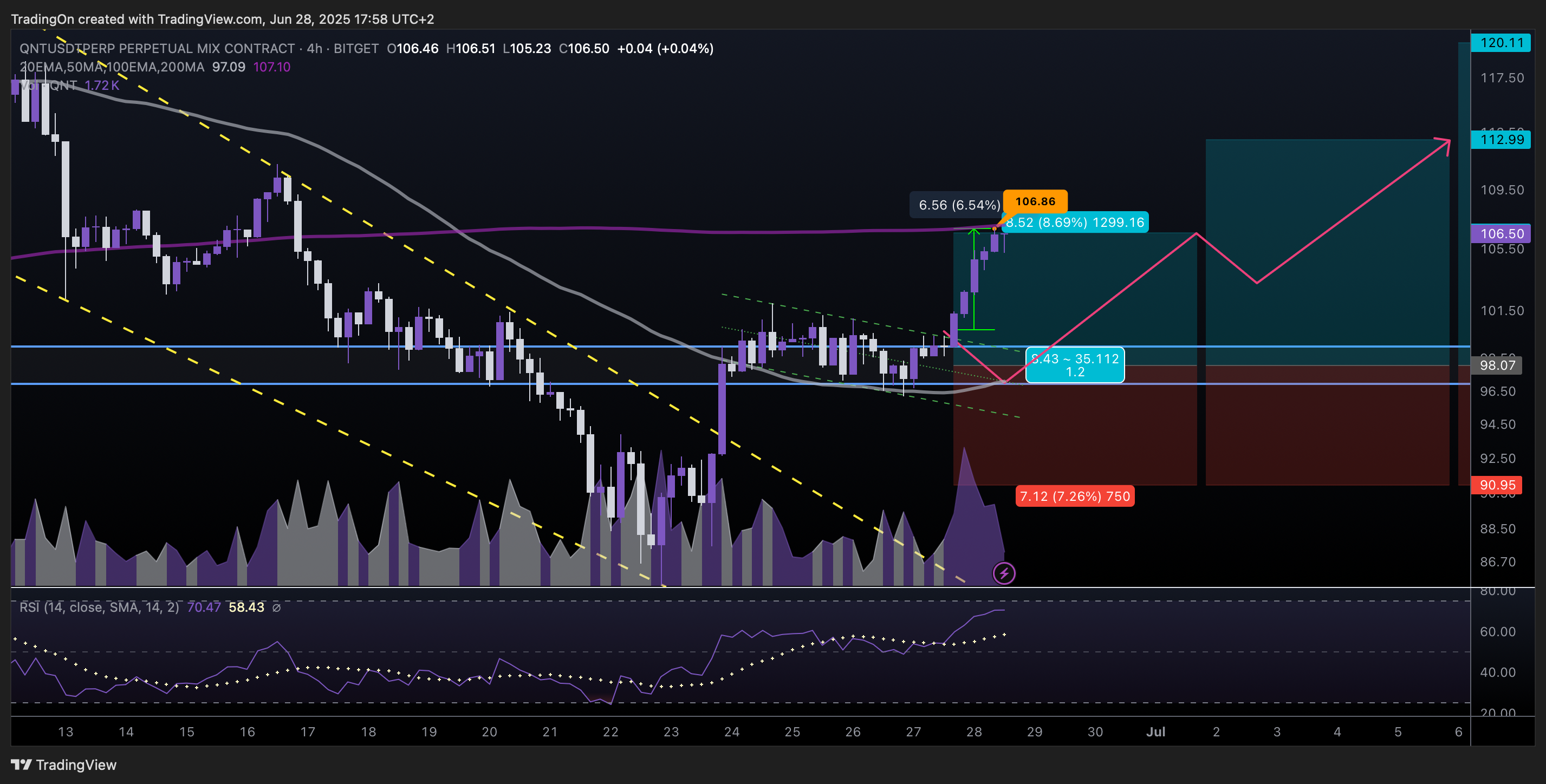Click the 117.50 price axis label
This screenshot has height=784, width=1546.
(x=1502, y=78)
